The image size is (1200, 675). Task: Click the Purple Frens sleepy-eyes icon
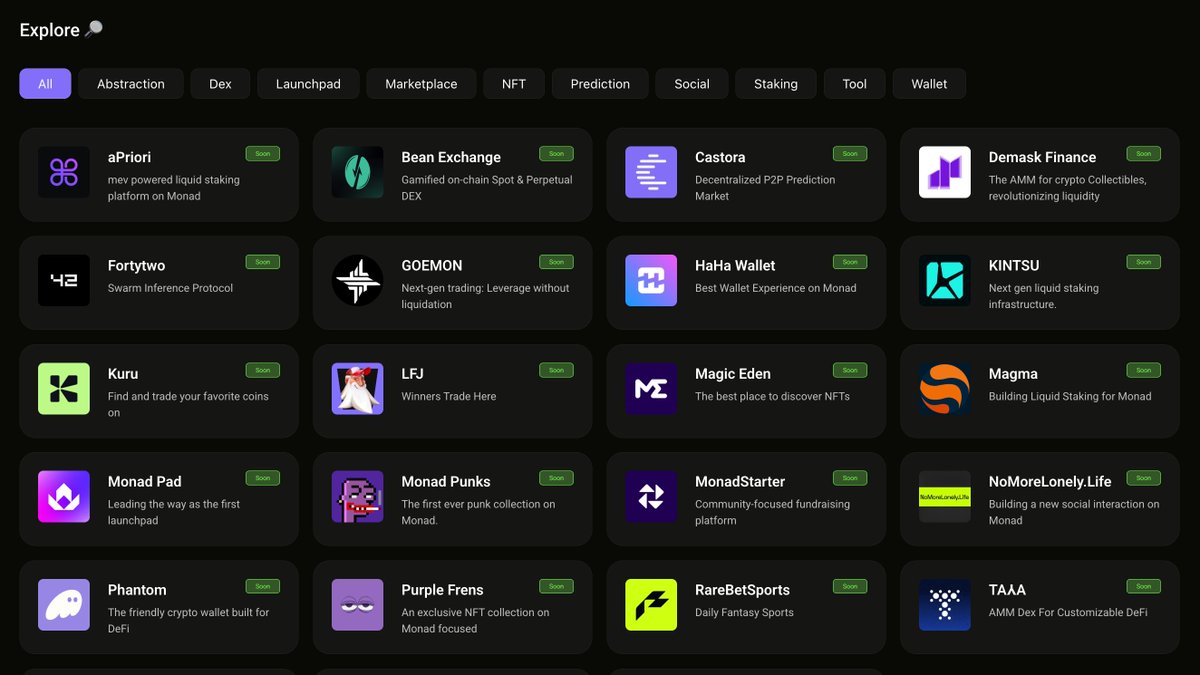pyautogui.click(x=358, y=604)
